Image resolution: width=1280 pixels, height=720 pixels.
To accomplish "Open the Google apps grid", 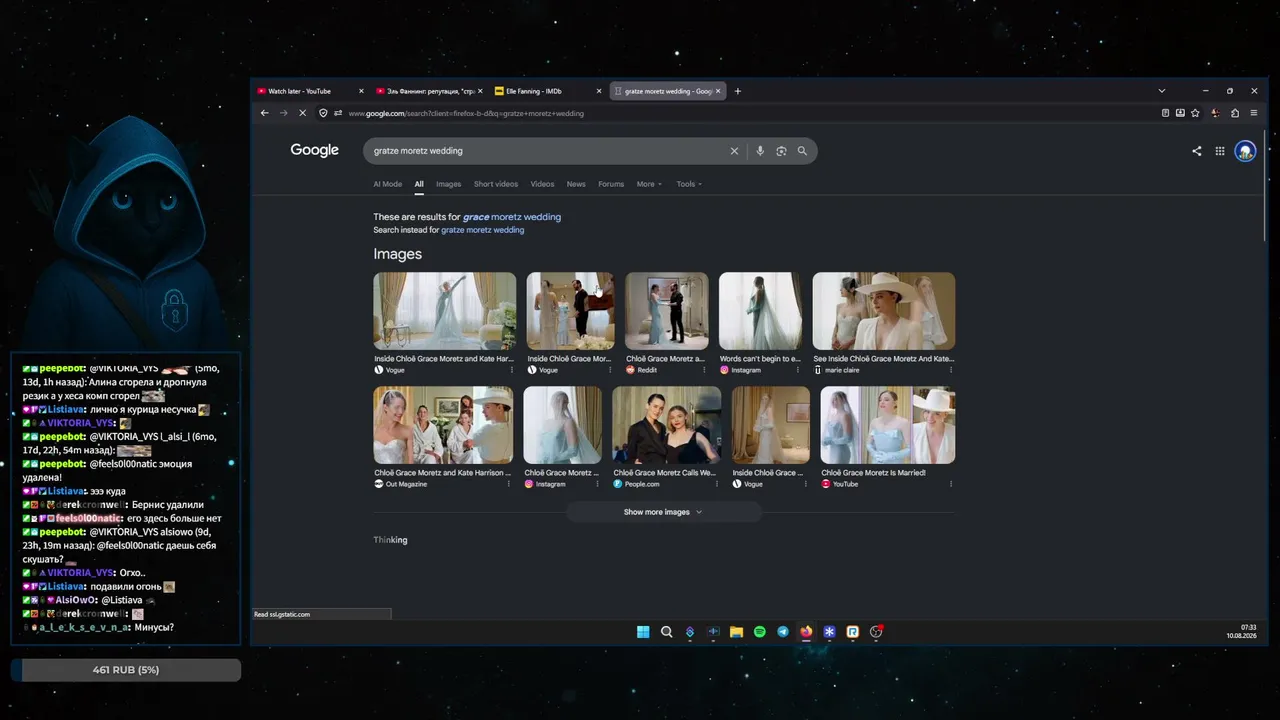I will [x=1220, y=151].
